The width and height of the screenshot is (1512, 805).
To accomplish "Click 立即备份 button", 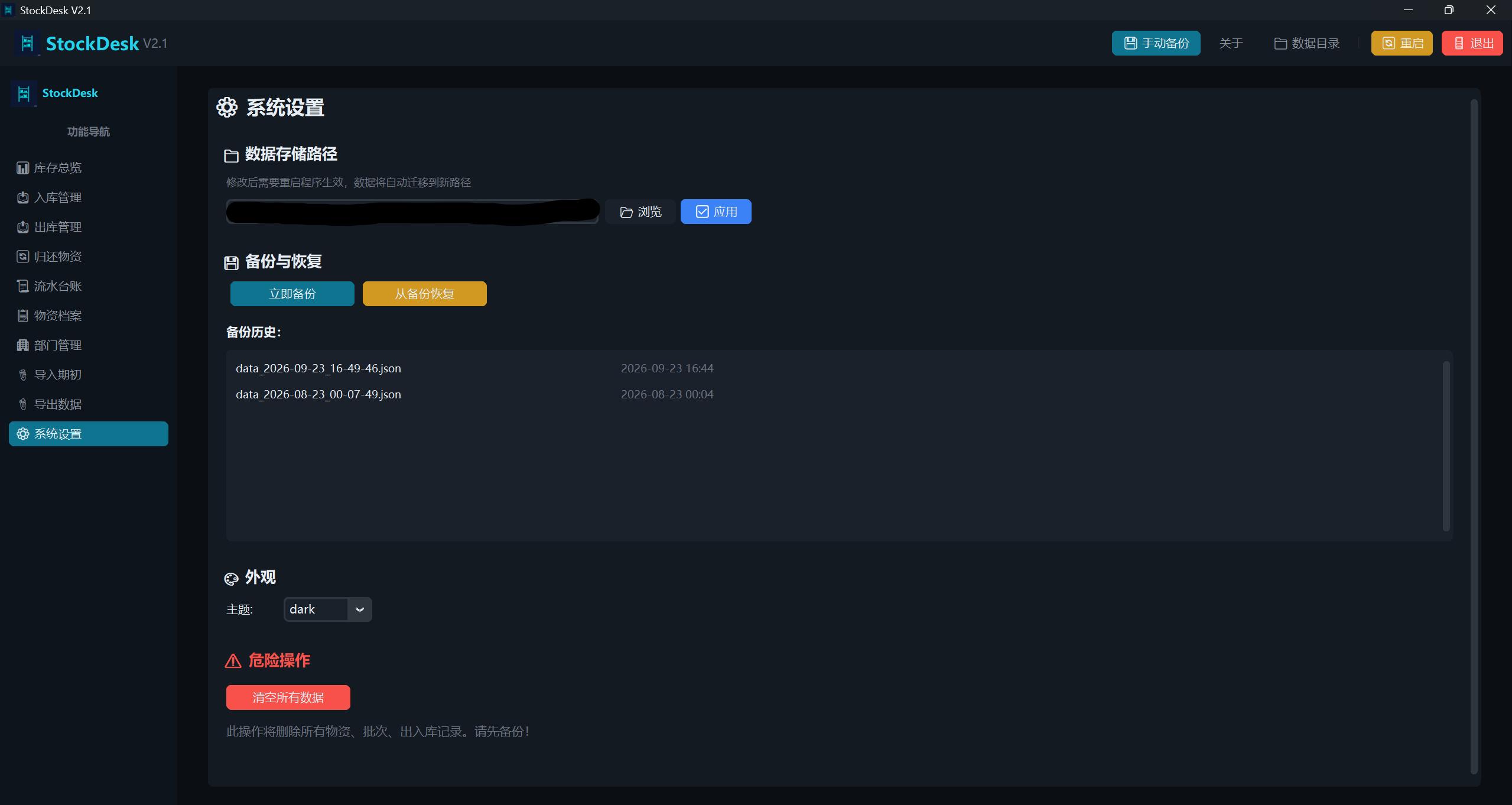I will pyautogui.click(x=292, y=294).
